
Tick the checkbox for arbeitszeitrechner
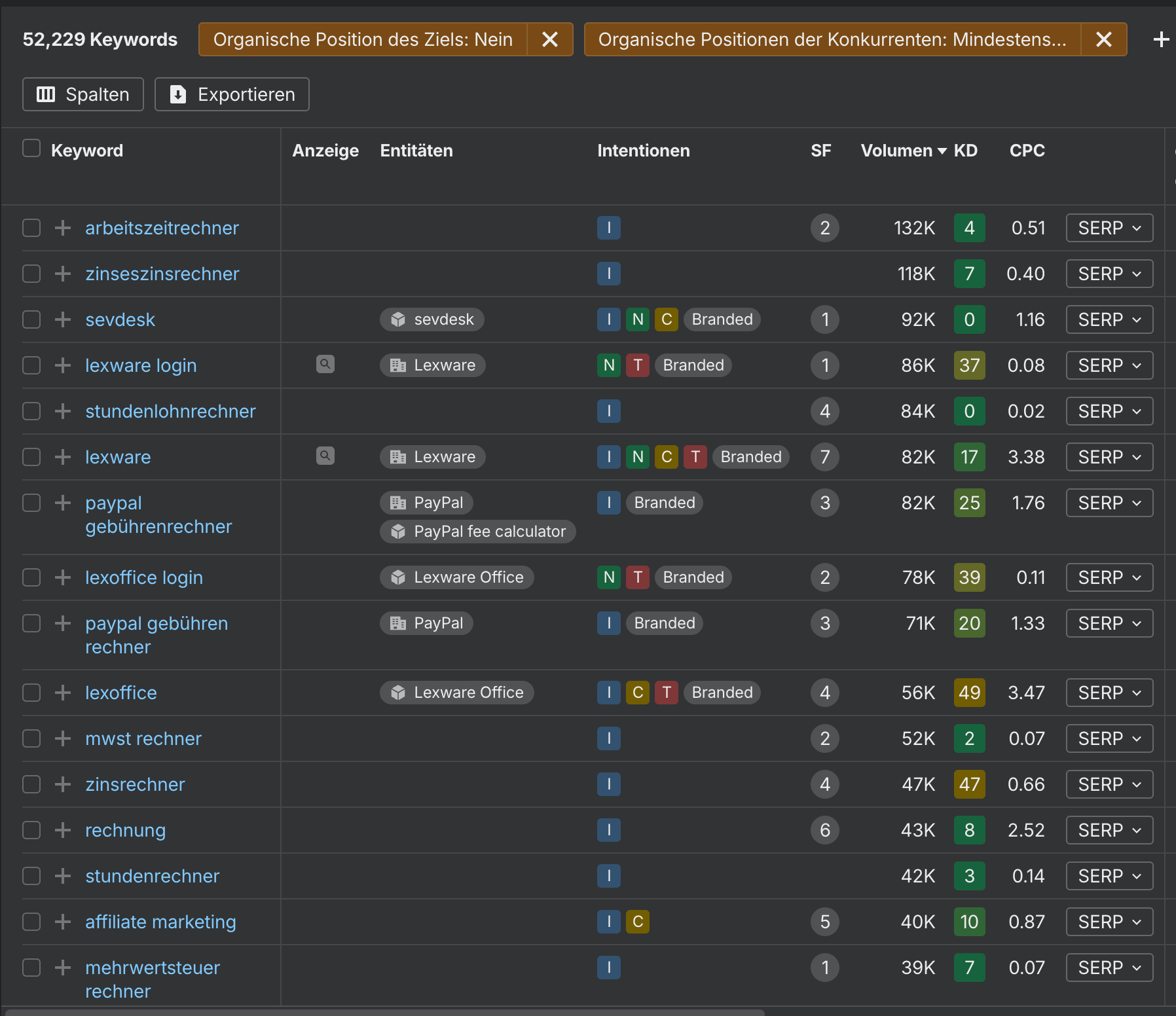point(31,228)
